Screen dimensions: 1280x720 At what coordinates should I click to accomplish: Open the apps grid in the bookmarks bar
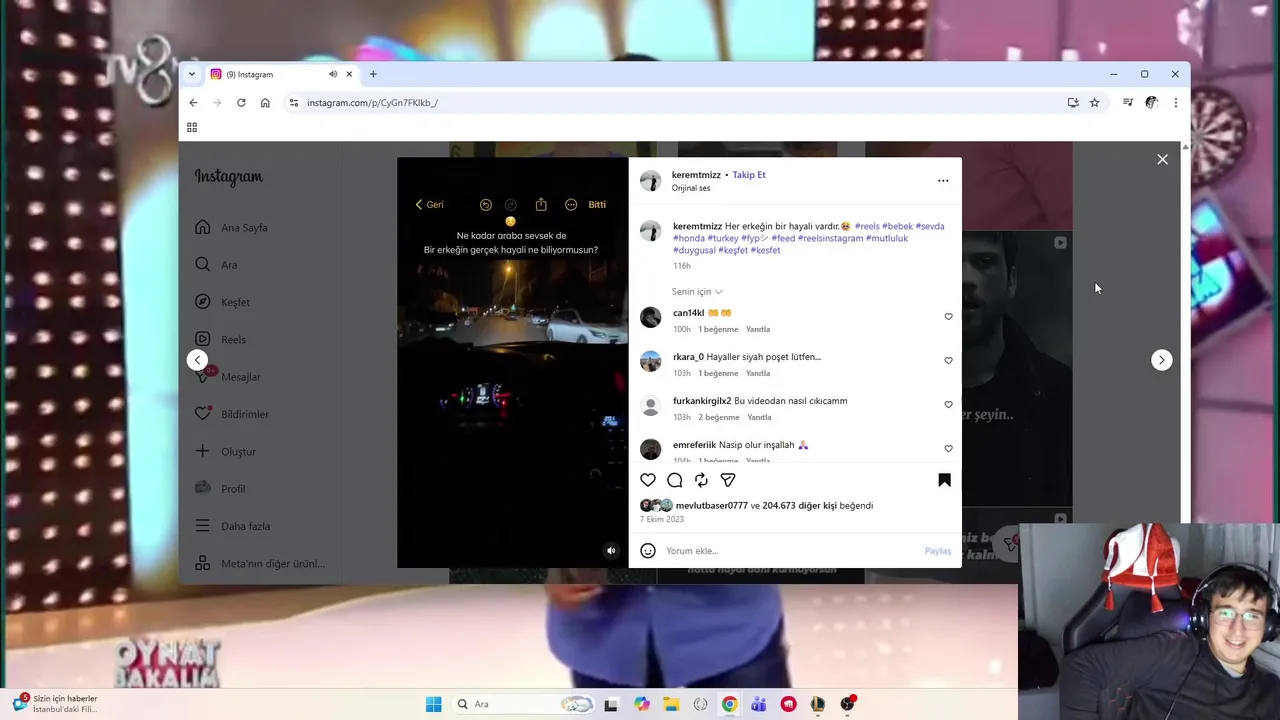pyautogui.click(x=192, y=127)
